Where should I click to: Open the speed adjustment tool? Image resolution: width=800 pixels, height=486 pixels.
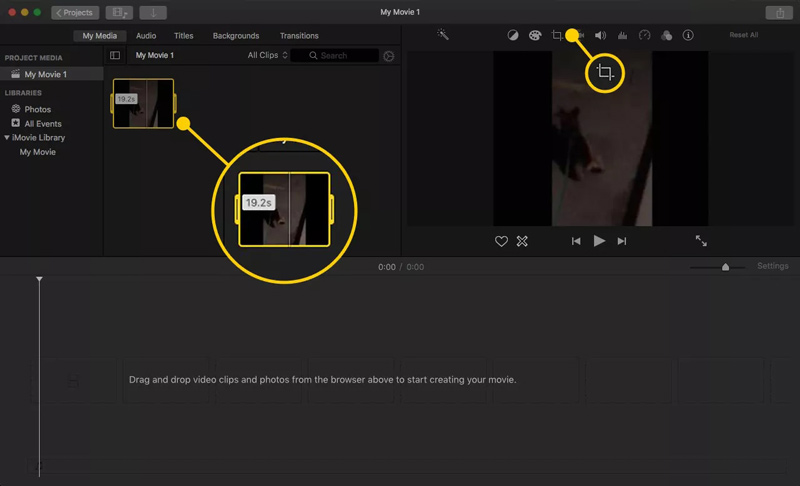645,35
